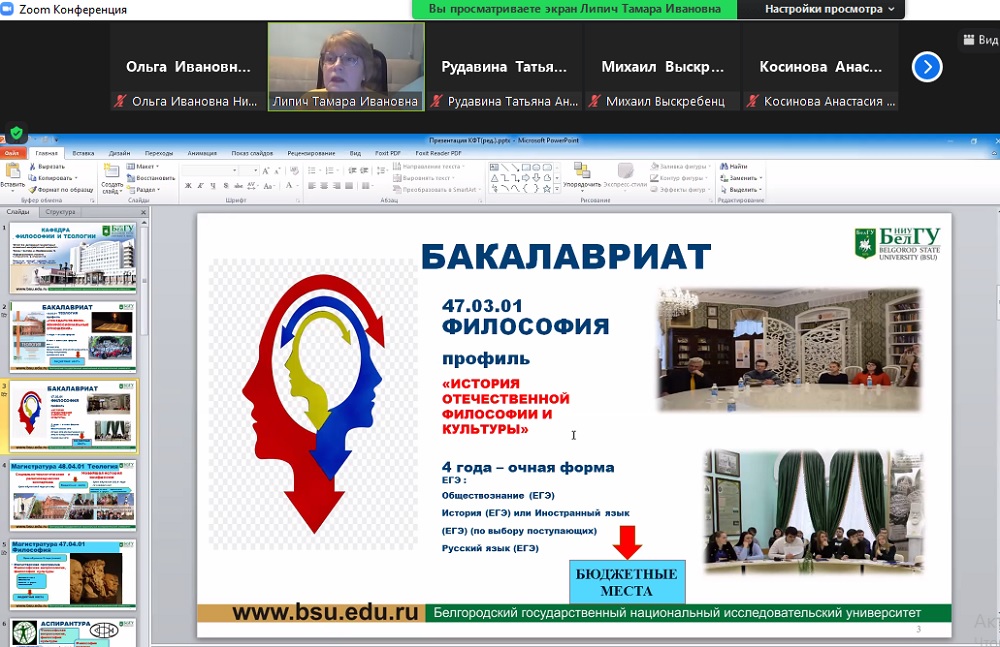The height and width of the screenshot is (647, 1000).
Task: Click the Создать слайд new slide icon
Action: point(112,171)
